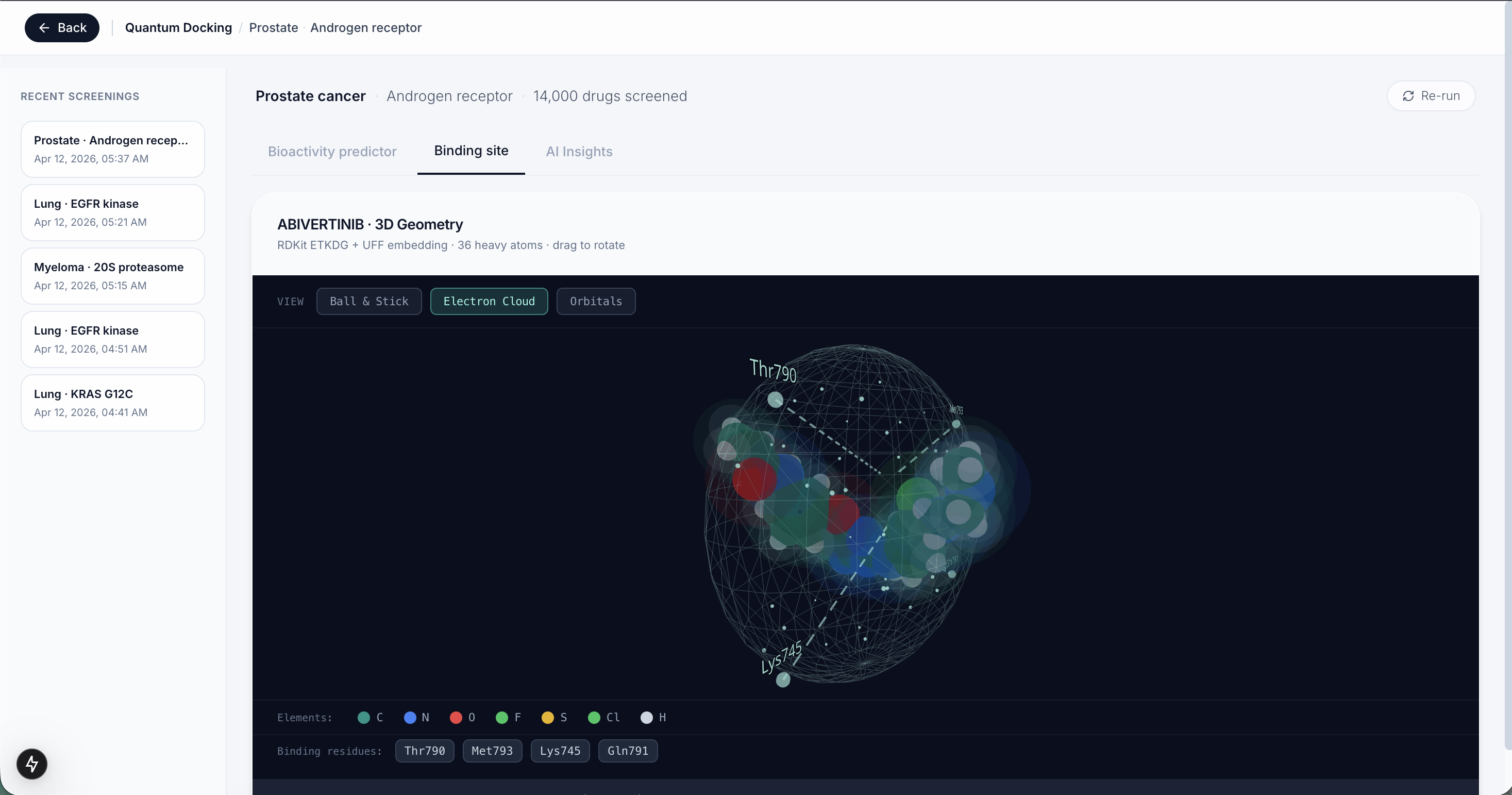Click the Quantum Docking breadcrumb link

(x=178, y=28)
